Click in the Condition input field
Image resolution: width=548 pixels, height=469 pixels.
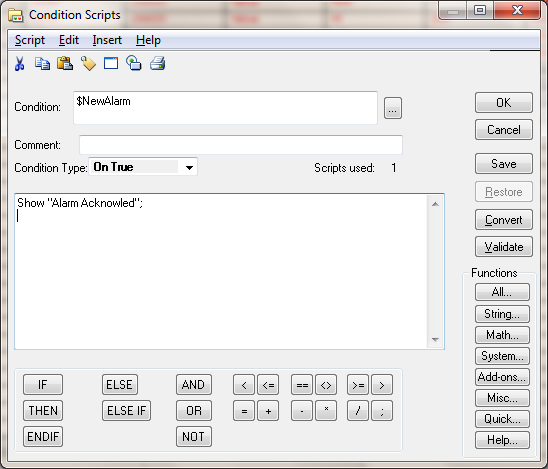225,108
